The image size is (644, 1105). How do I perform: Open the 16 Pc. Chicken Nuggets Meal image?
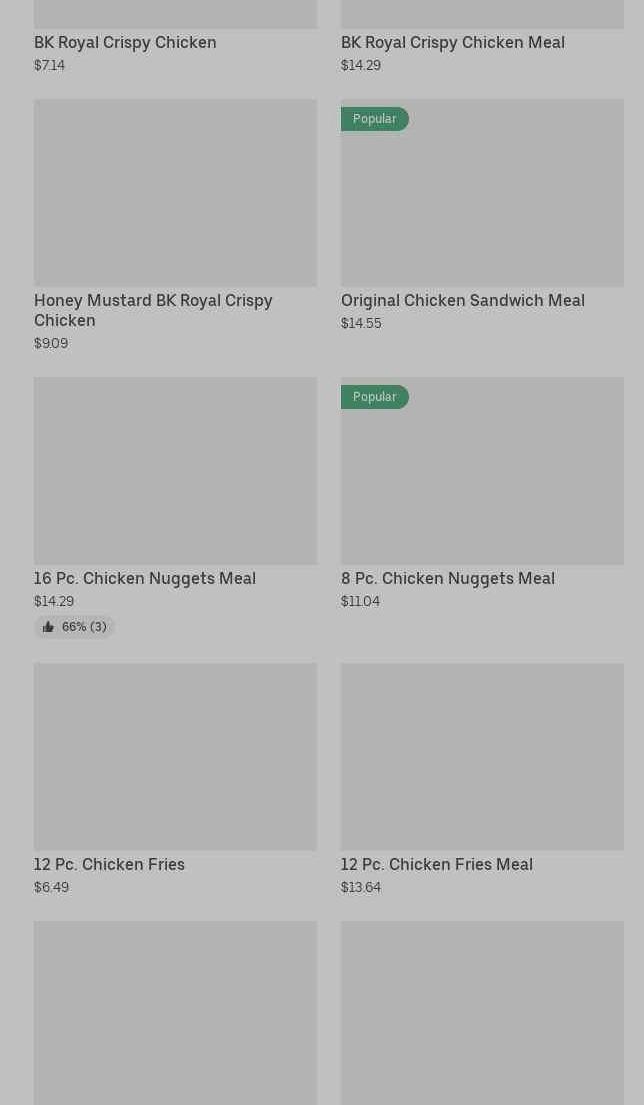[x=175, y=471]
